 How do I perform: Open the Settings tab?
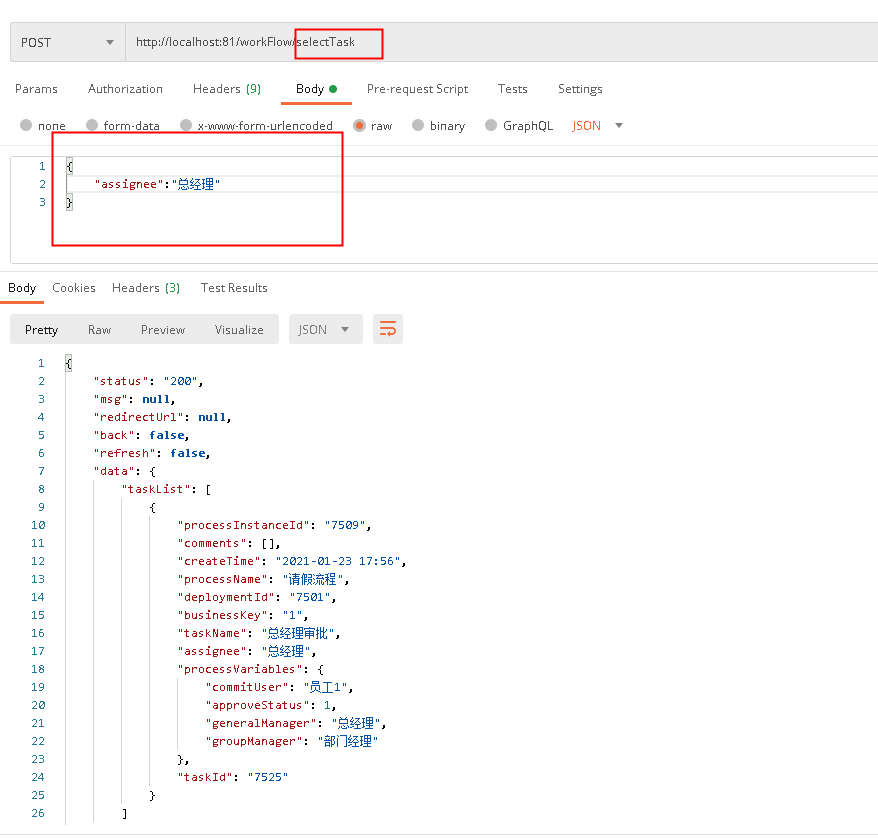click(x=580, y=89)
